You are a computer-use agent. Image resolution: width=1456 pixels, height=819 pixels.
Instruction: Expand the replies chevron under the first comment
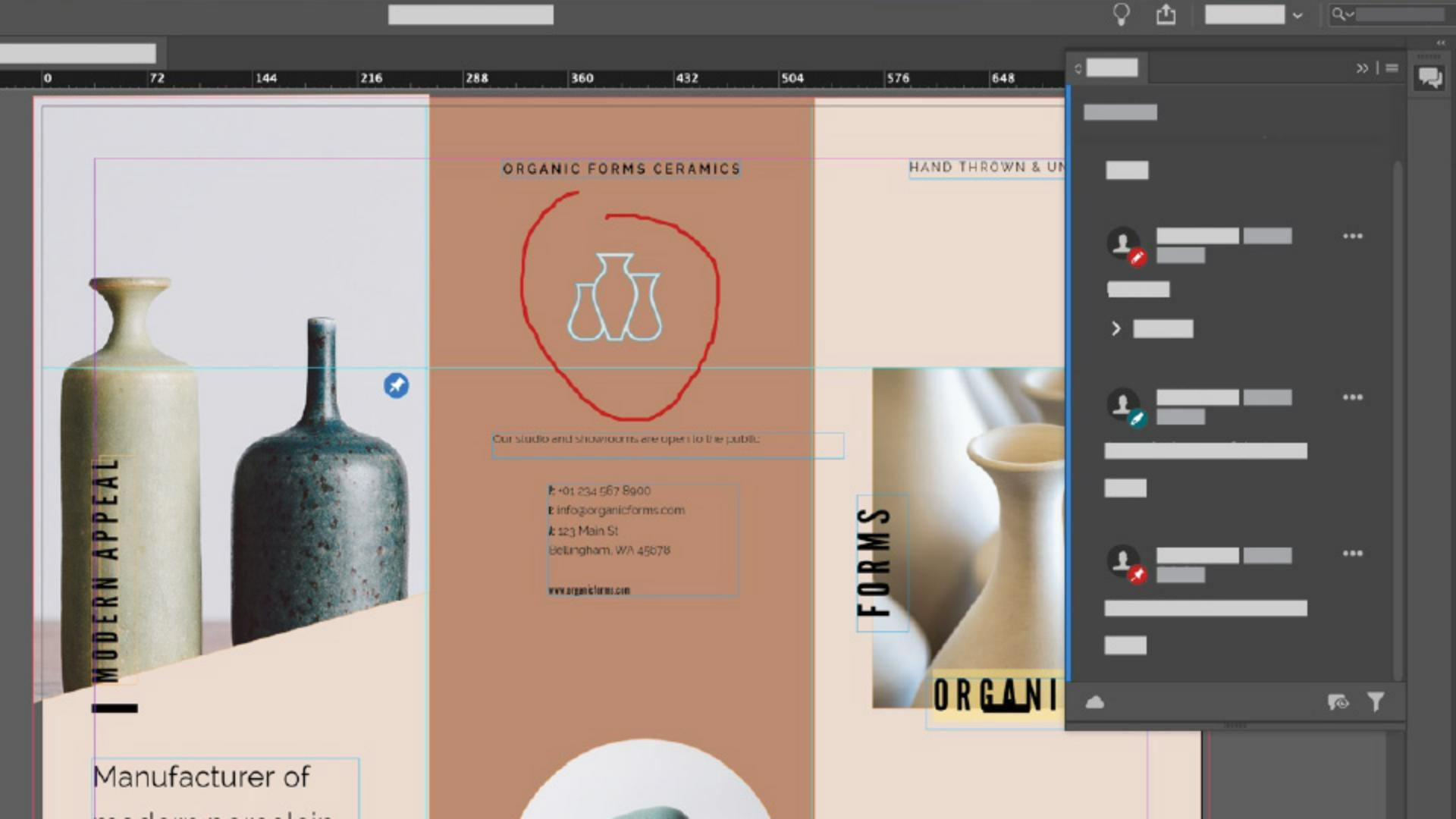(x=1116, y=328)
